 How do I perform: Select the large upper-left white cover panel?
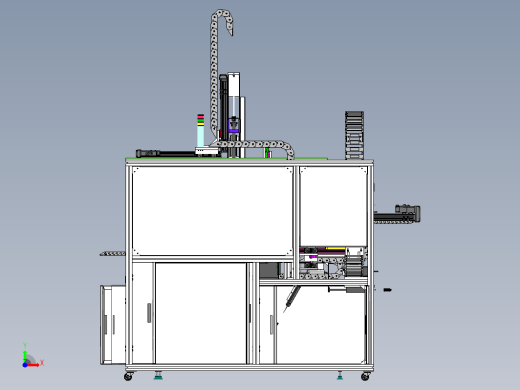[212, 211]
